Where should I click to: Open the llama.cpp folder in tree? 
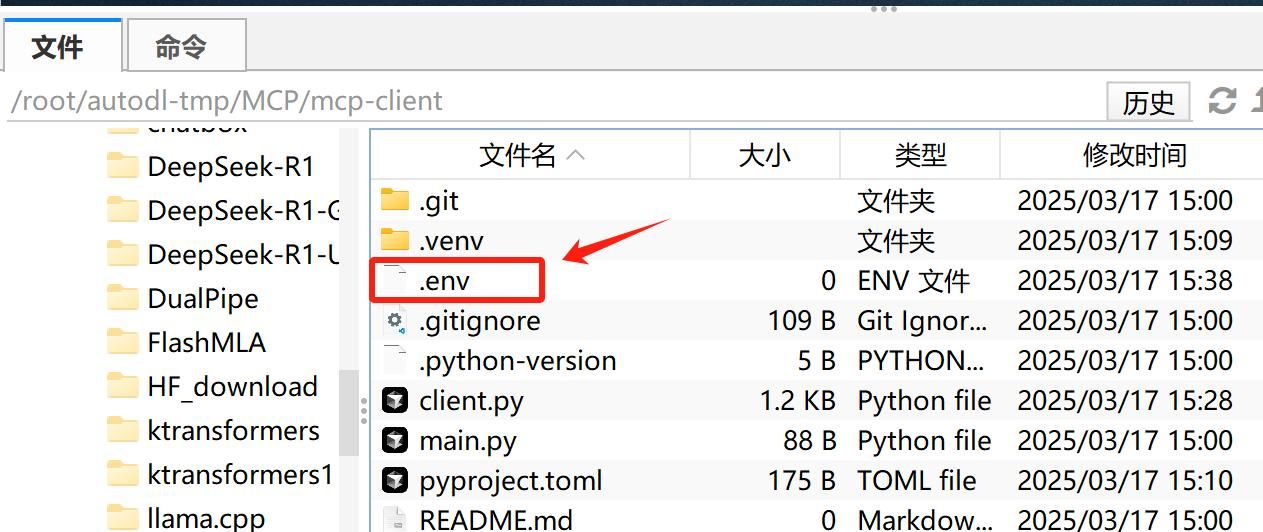click(x=206, y=518)
